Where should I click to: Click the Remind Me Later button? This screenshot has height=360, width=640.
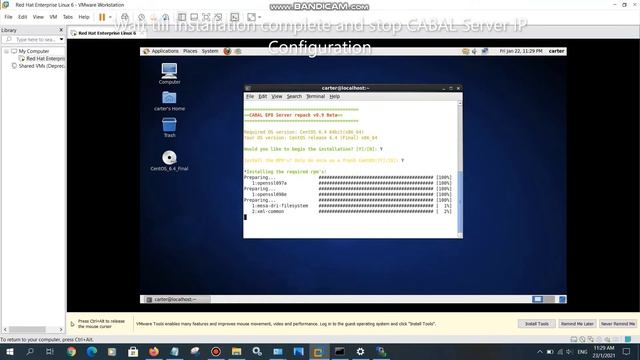point(577,324)
